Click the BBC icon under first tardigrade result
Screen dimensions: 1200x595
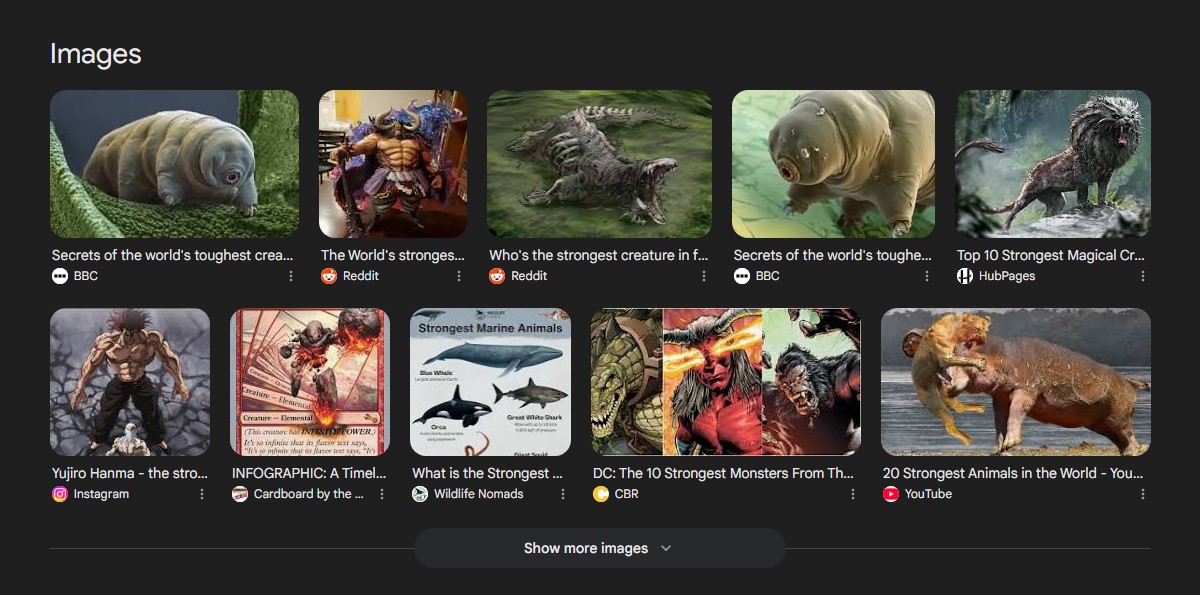click(x=59, y=276)
